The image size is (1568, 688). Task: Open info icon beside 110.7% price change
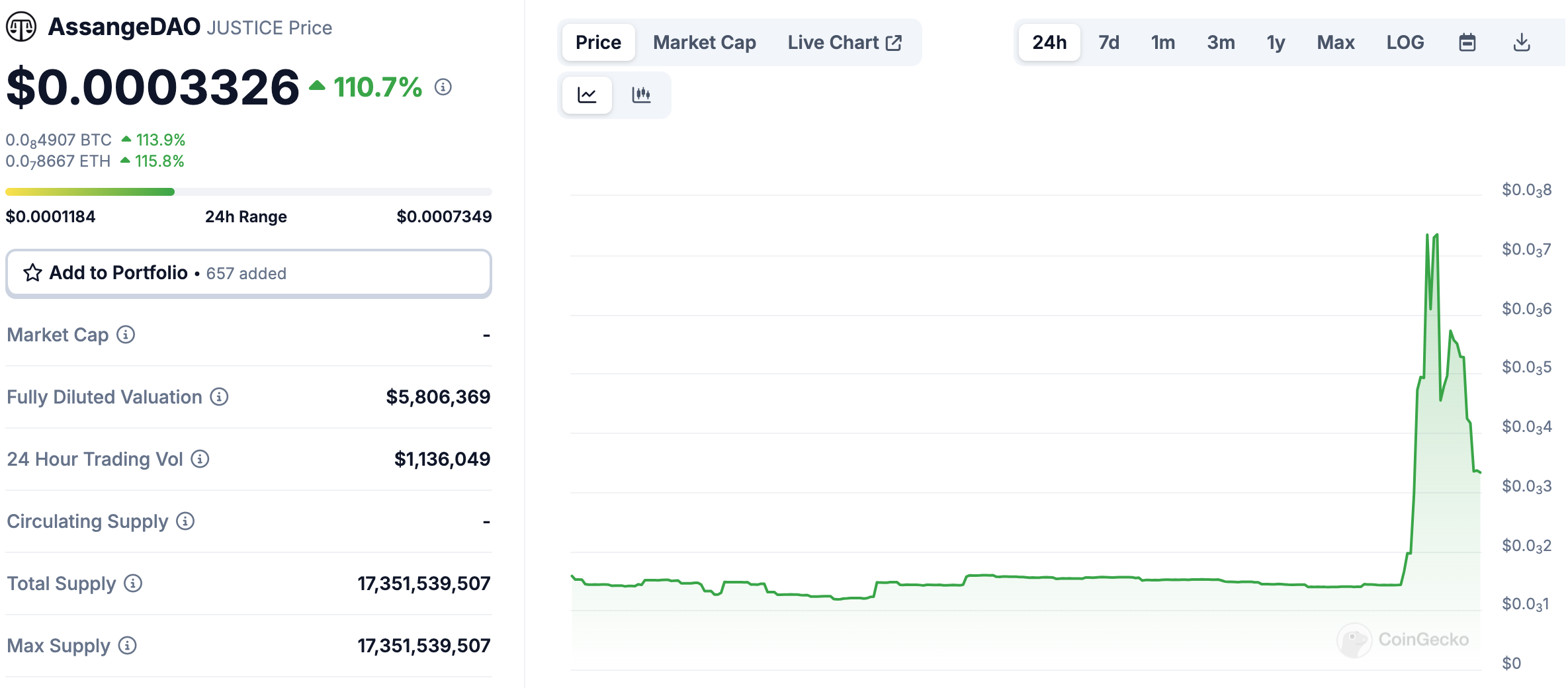[x=443, y=87]
